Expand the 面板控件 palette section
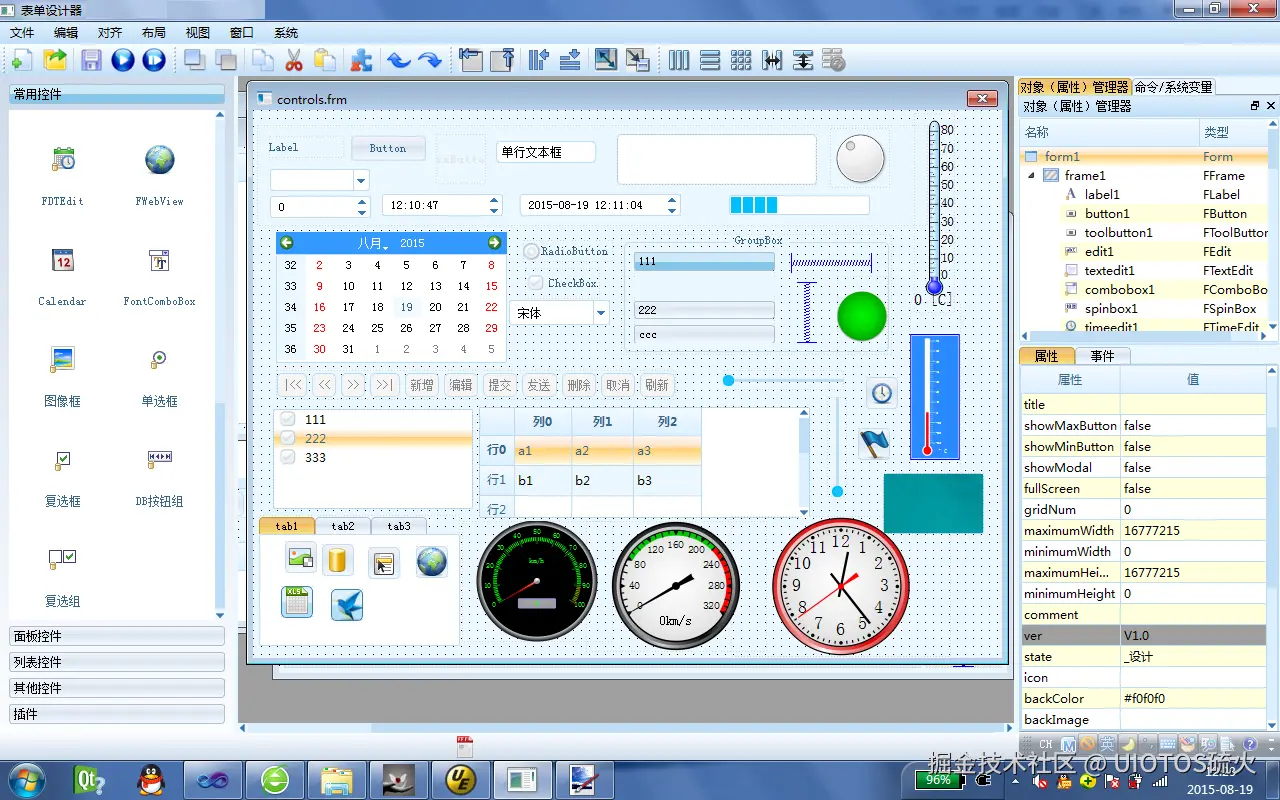Image resolution: width=1280 pixels, height=800 pixels. pos(117,636)
